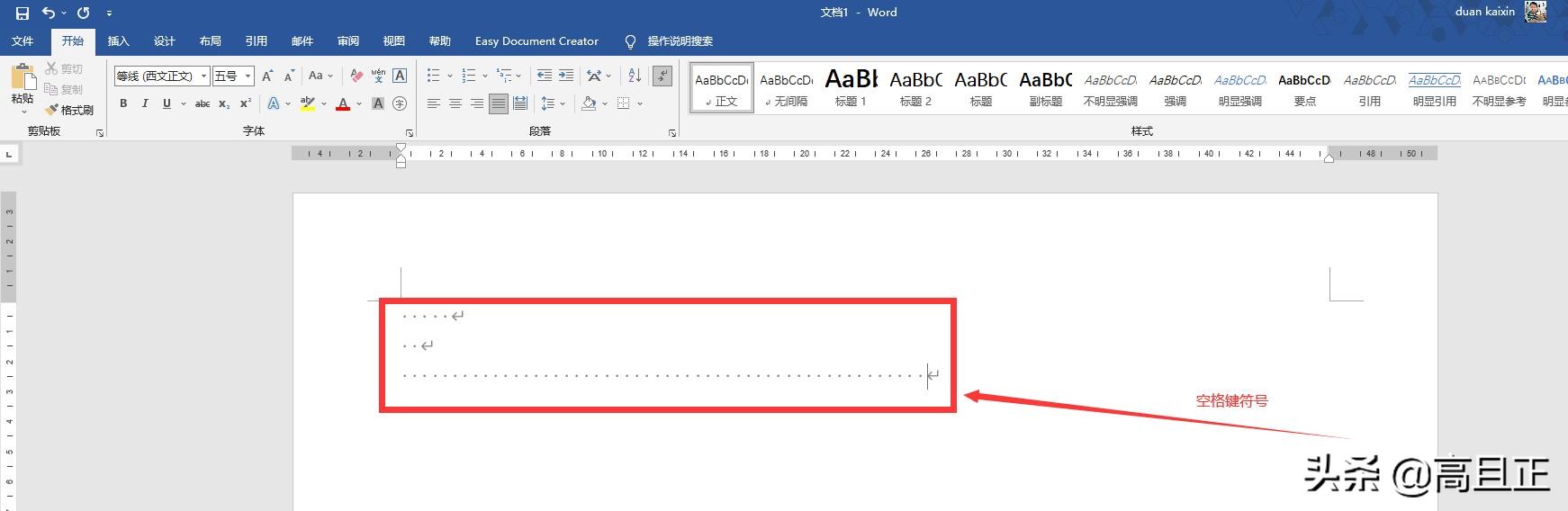This screenshot has height=511, width=1568.
Task: Toggle Justify paragraph alignment
Action: pyautogui.click(x=499, y=103)
